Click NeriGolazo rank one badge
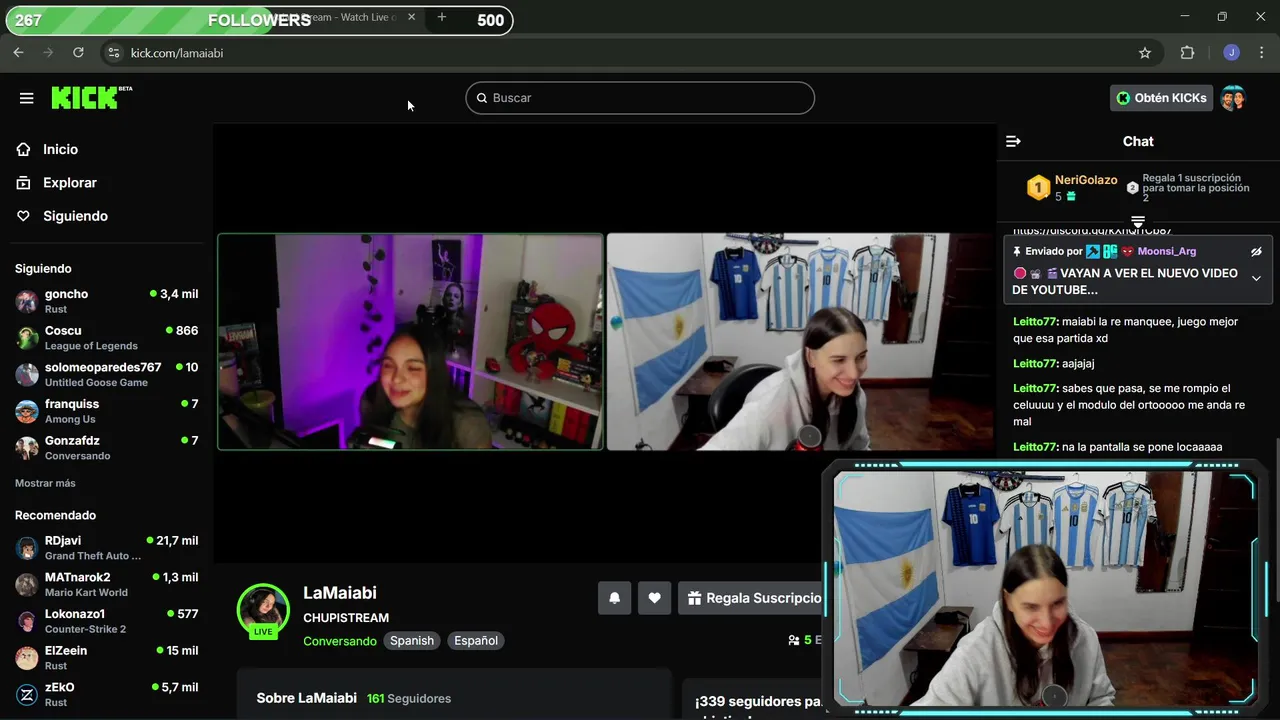The image size is (1280, 720). 1038,188
